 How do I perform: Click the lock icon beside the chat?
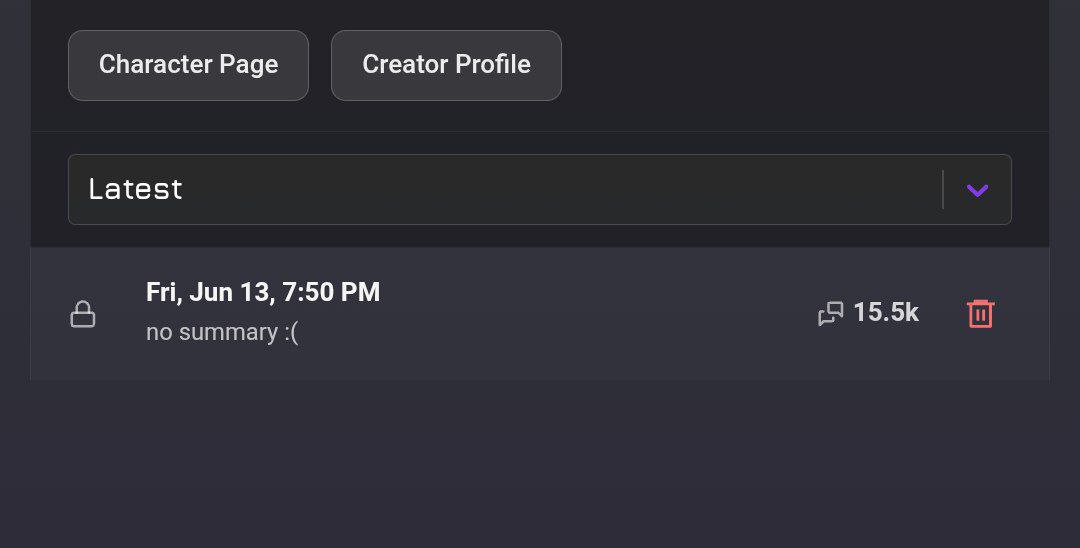(83, 314)
